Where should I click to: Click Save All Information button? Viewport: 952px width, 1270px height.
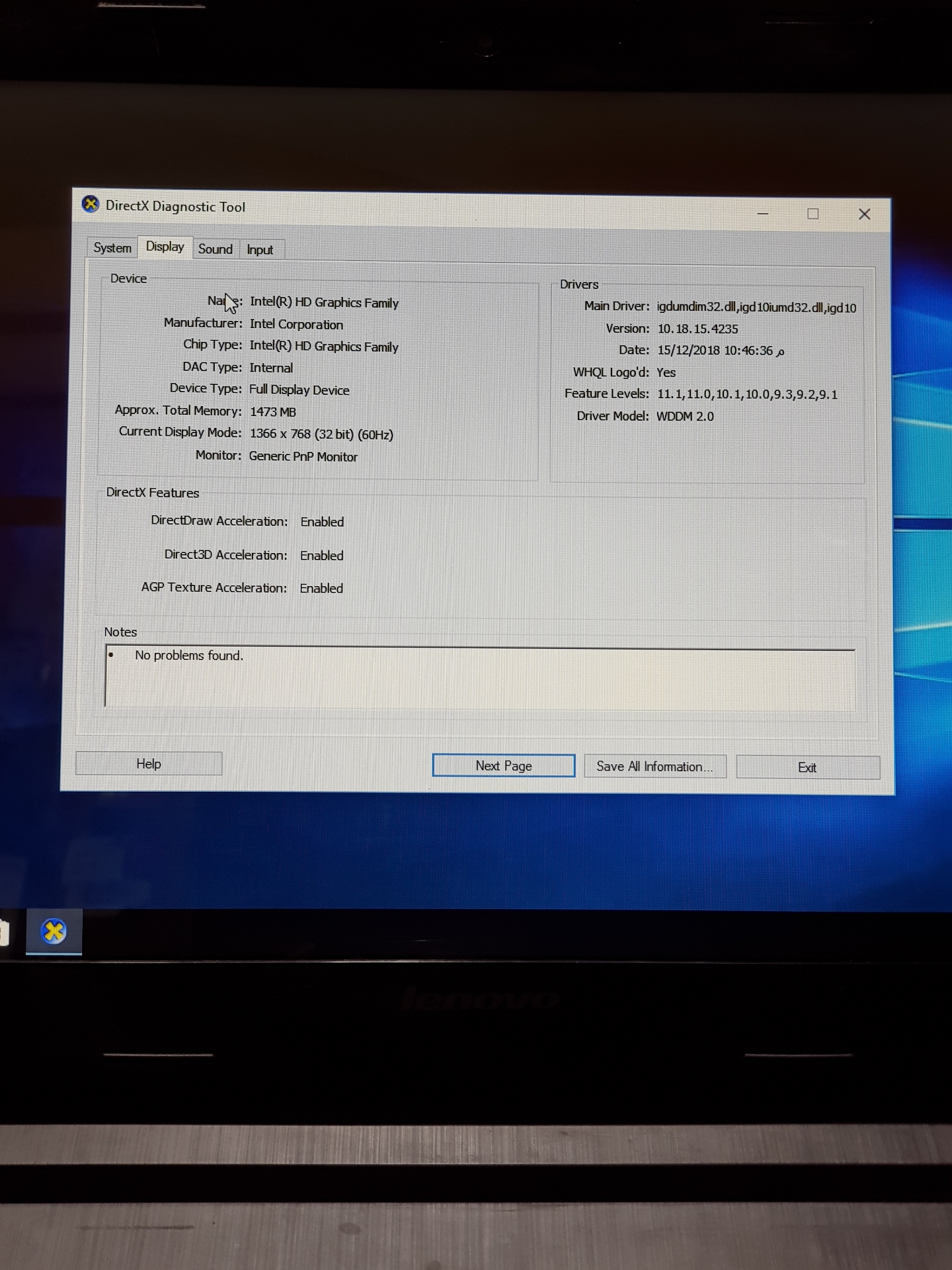click(x=654, y=766)
